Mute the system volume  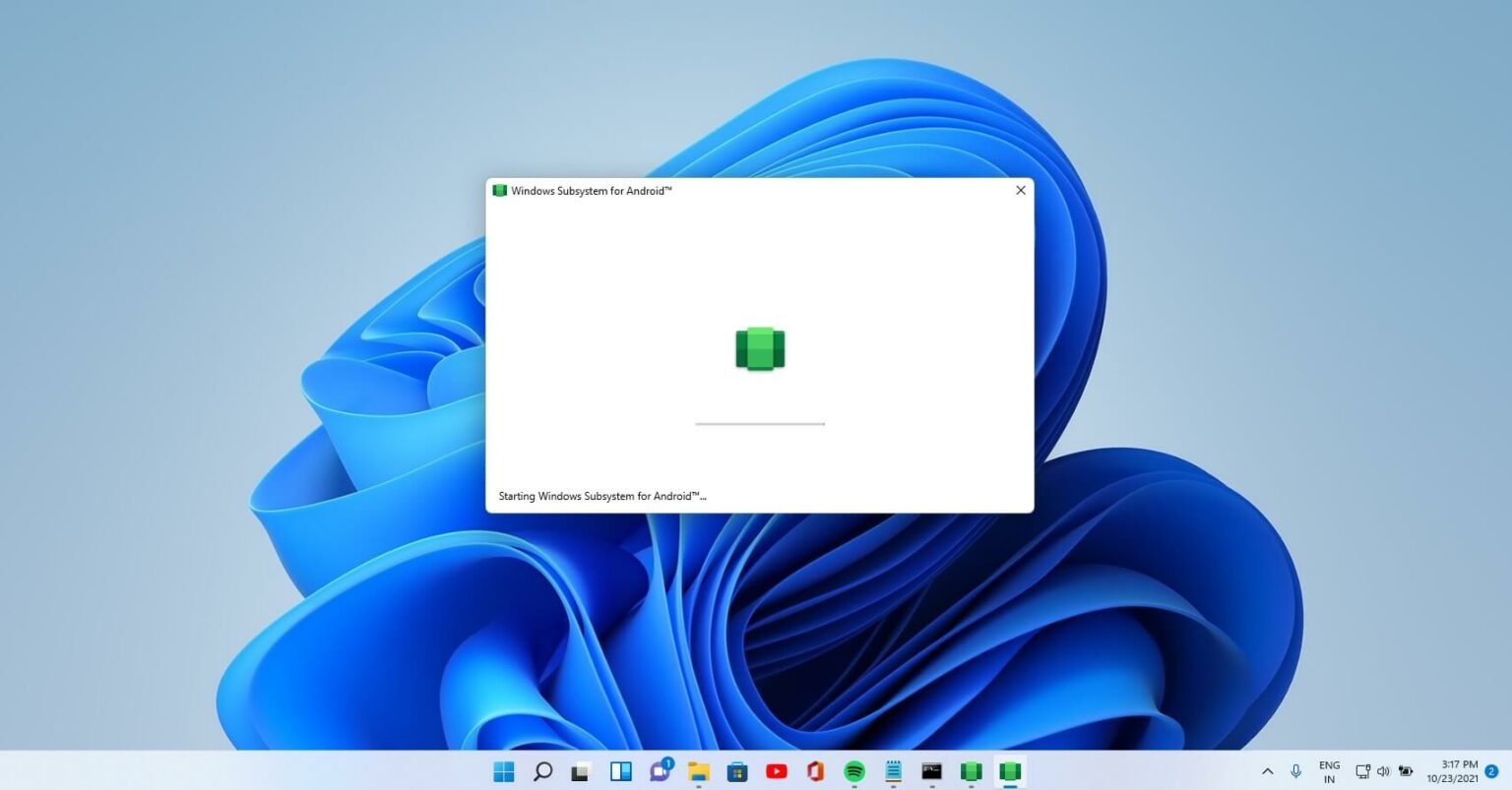(1384, 771)
